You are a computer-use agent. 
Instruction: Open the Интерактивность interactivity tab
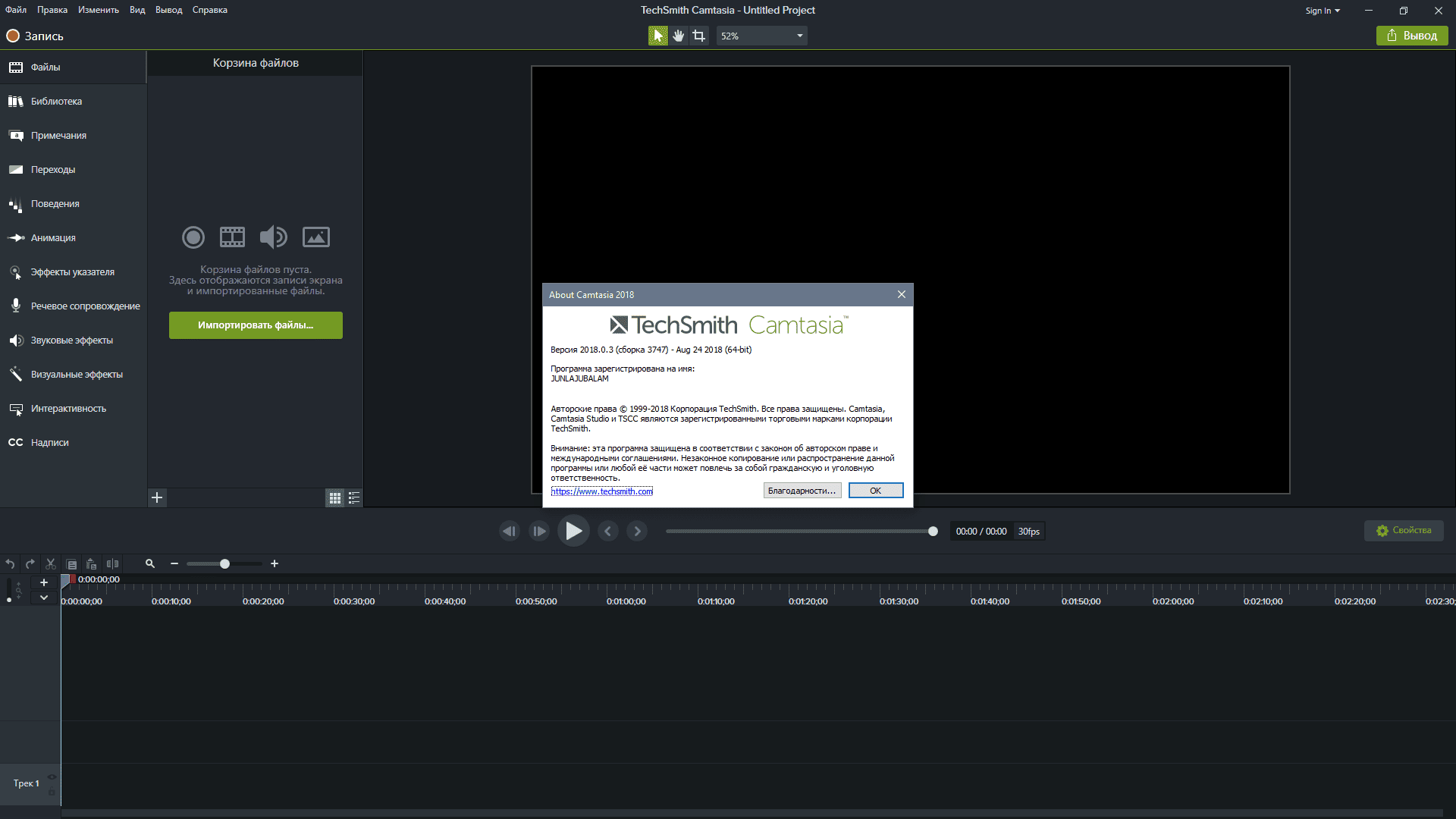73,409
